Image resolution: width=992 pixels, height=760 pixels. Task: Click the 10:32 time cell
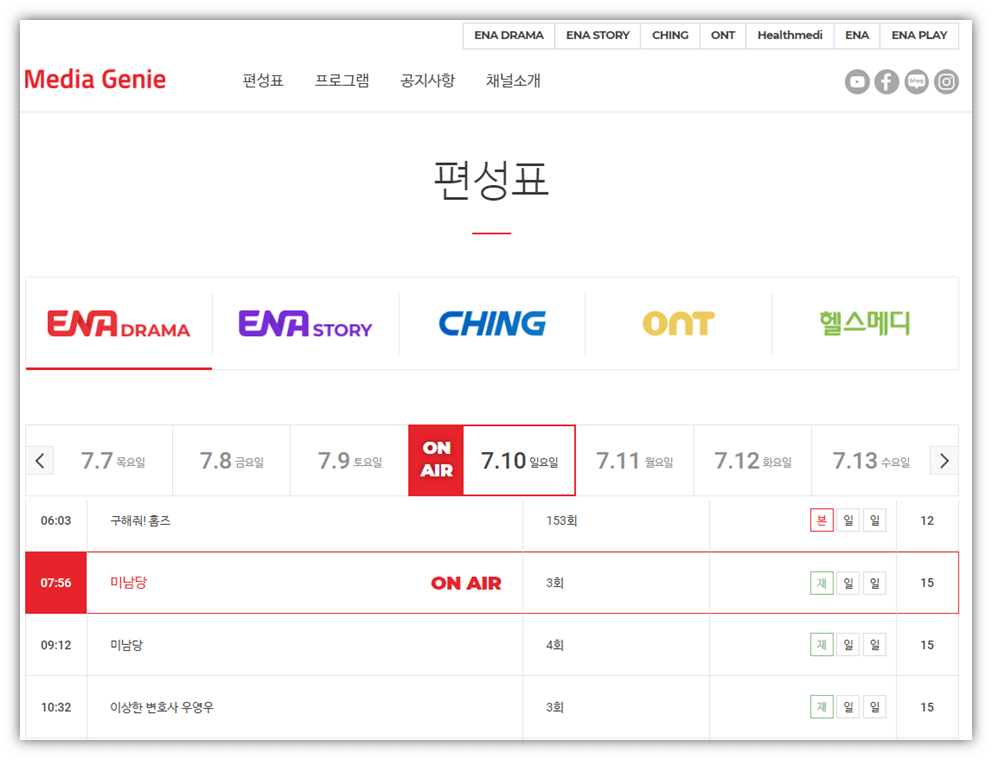click(56, 707)
